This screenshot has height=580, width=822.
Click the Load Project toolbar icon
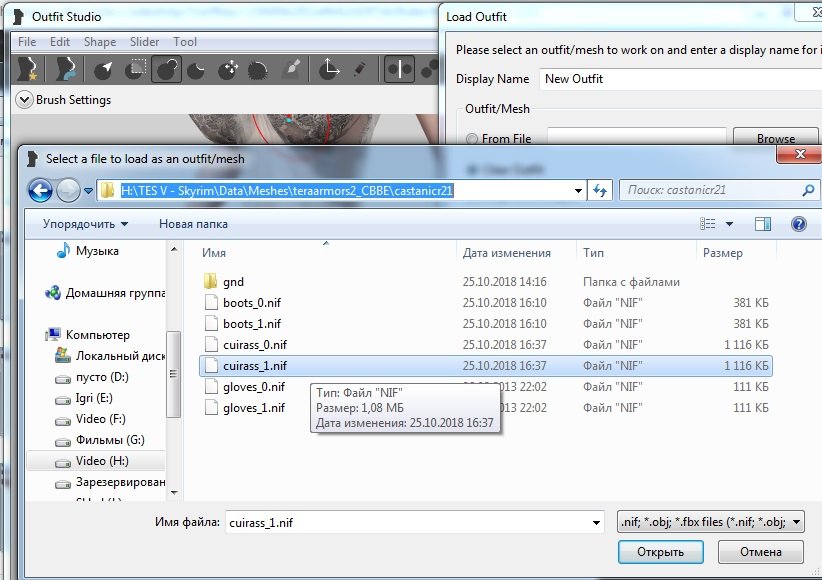click(66, 69)
